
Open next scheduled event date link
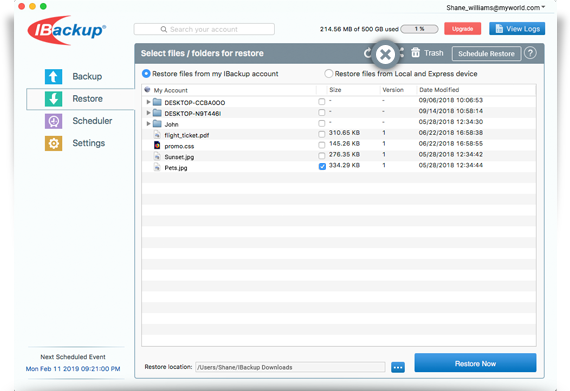73,369
